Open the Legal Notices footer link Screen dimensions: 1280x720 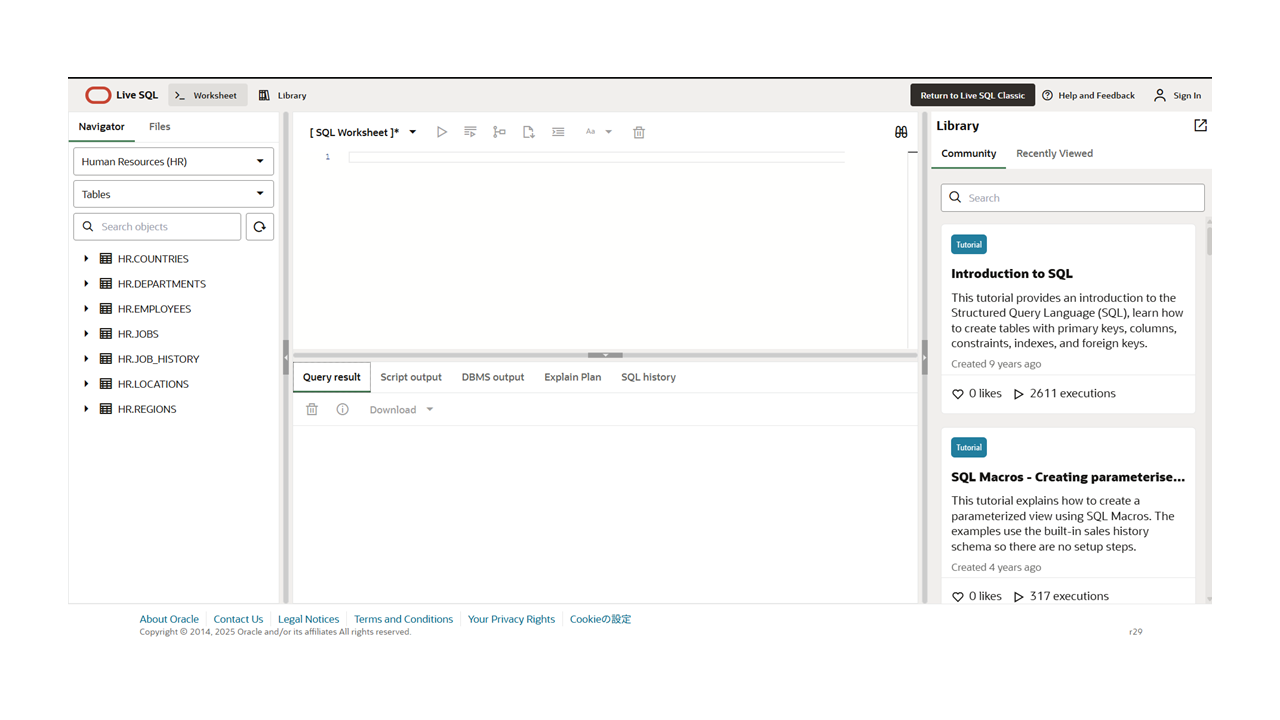pos(308,619)
